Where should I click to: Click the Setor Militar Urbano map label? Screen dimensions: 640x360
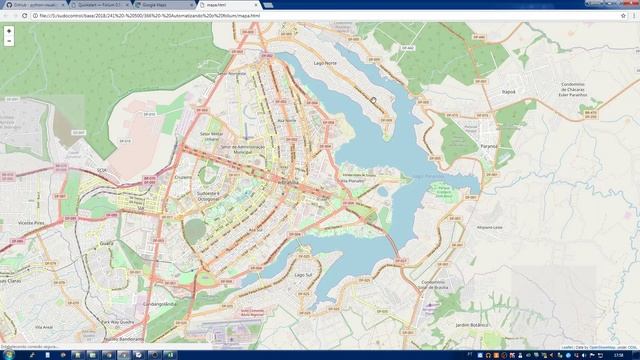coord(211,136)
